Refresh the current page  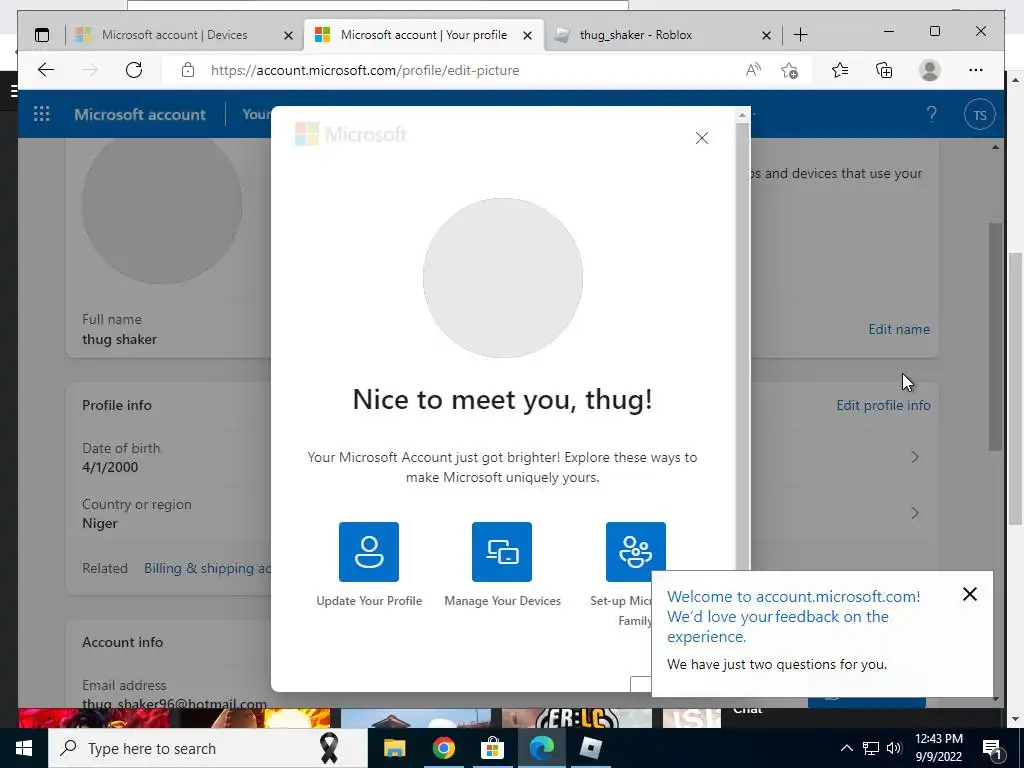pyautogui.click(x=134, y=70)
